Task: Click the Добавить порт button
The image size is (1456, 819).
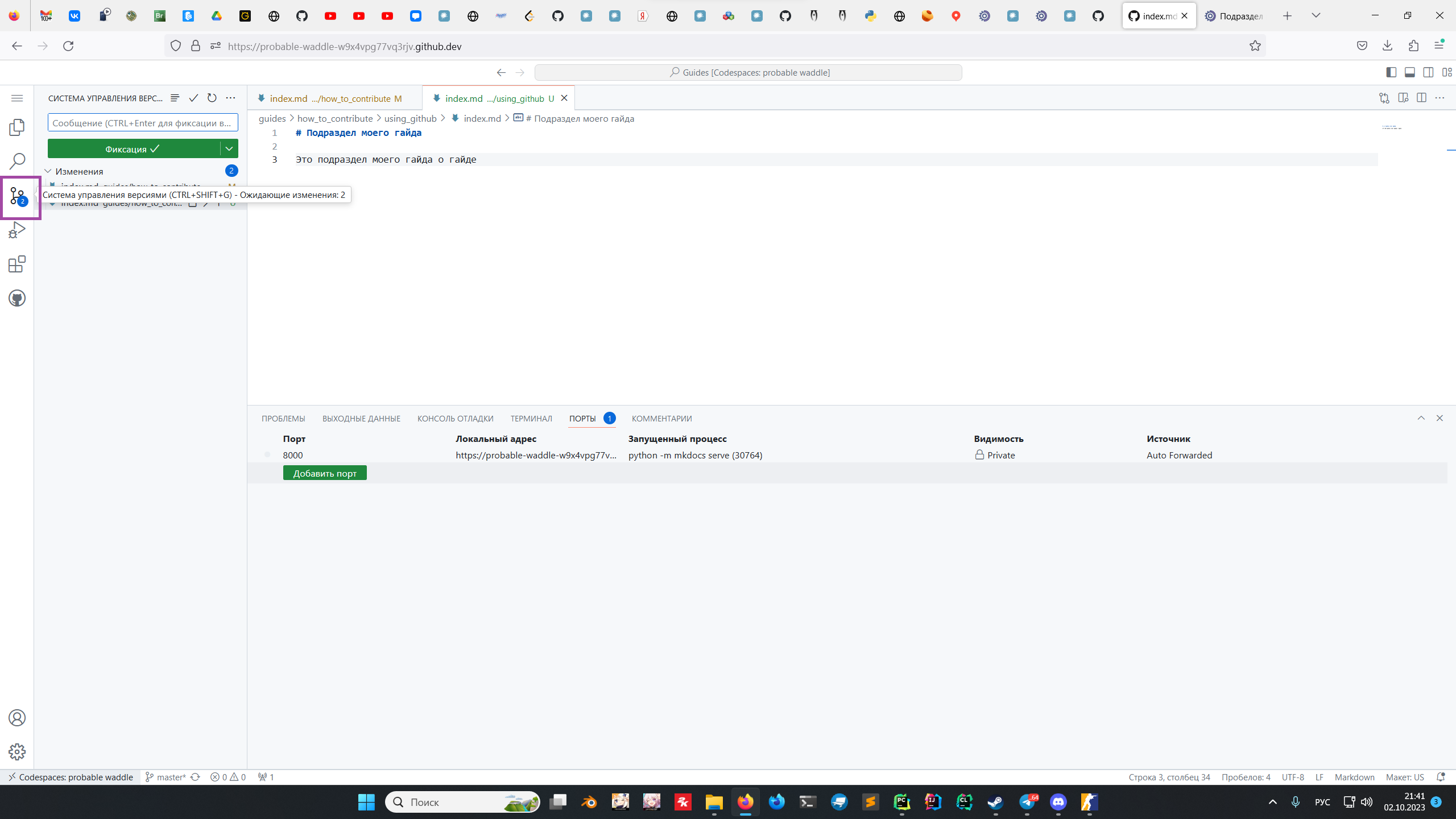Action: (325, 473)
